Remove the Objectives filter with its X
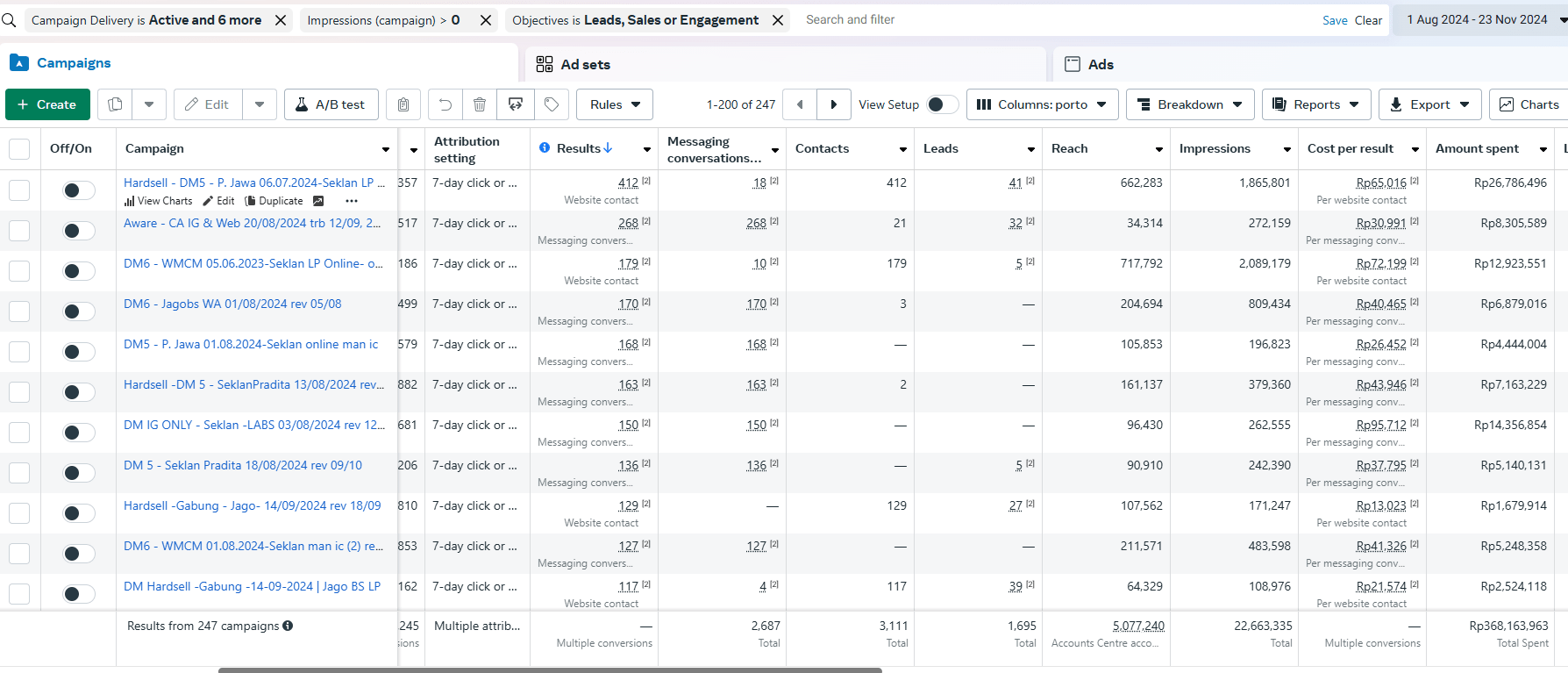This screenshot has width=1568, height=673. 778,20
